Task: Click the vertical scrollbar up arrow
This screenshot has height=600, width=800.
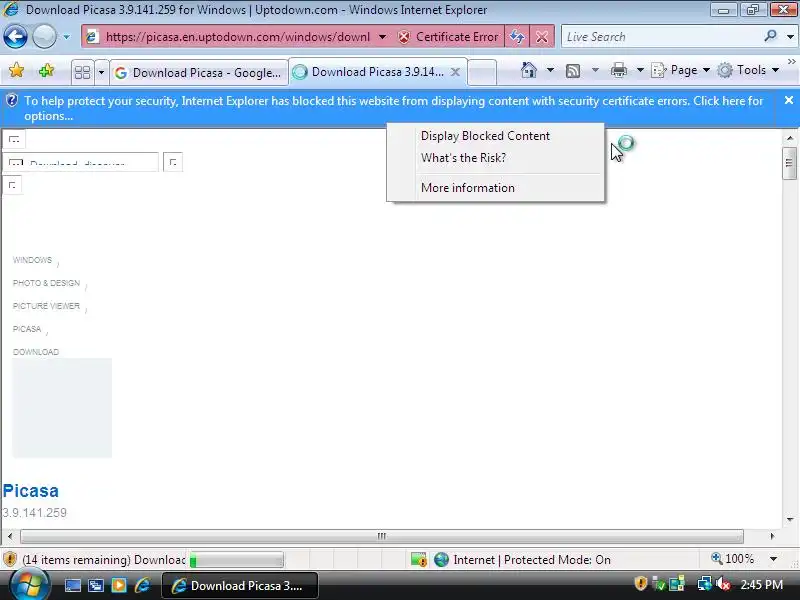Action: pos(790,138)
